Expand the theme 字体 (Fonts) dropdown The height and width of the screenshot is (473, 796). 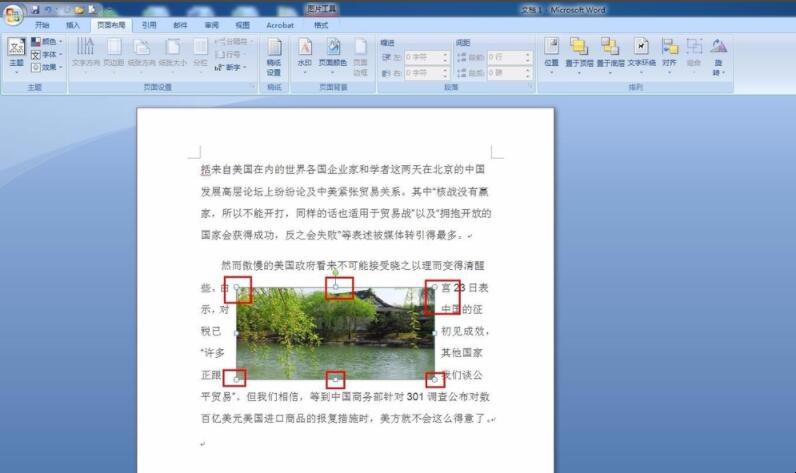pos(46,54)
